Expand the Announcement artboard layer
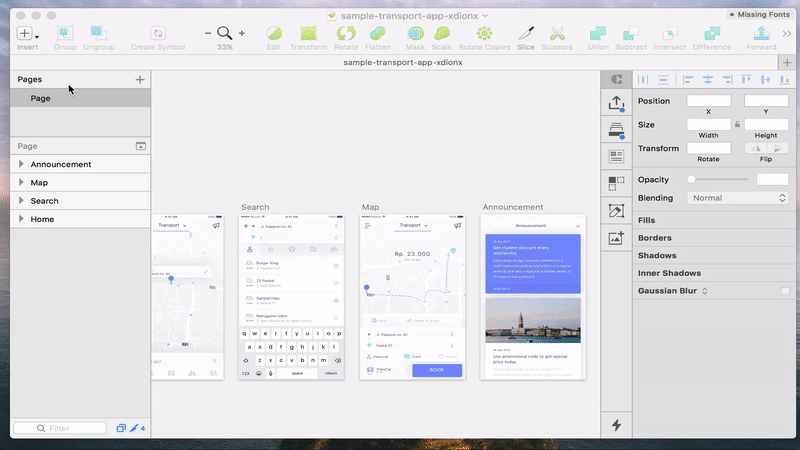The width and height of the screenshot is (800, 450). click(22, 164)
